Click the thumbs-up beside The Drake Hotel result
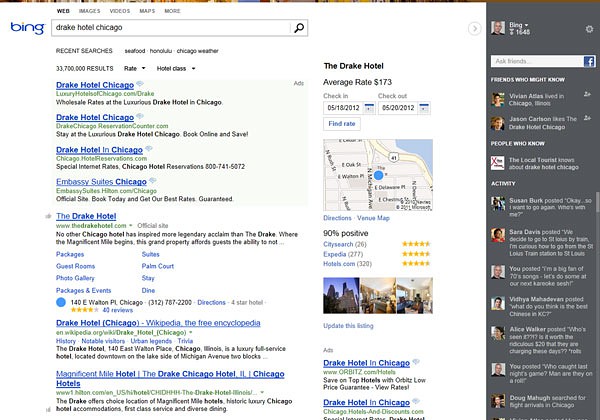600x420 pixels. (x=48, y=216)
